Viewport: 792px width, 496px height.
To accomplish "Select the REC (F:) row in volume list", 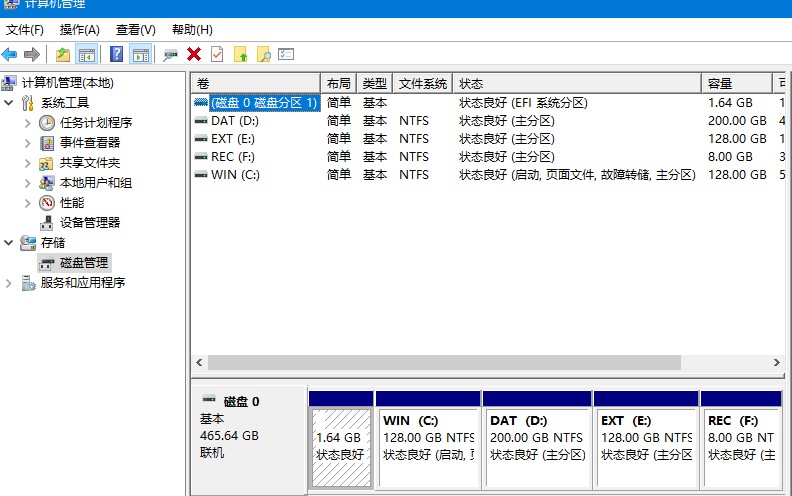I will pos(488,157).
